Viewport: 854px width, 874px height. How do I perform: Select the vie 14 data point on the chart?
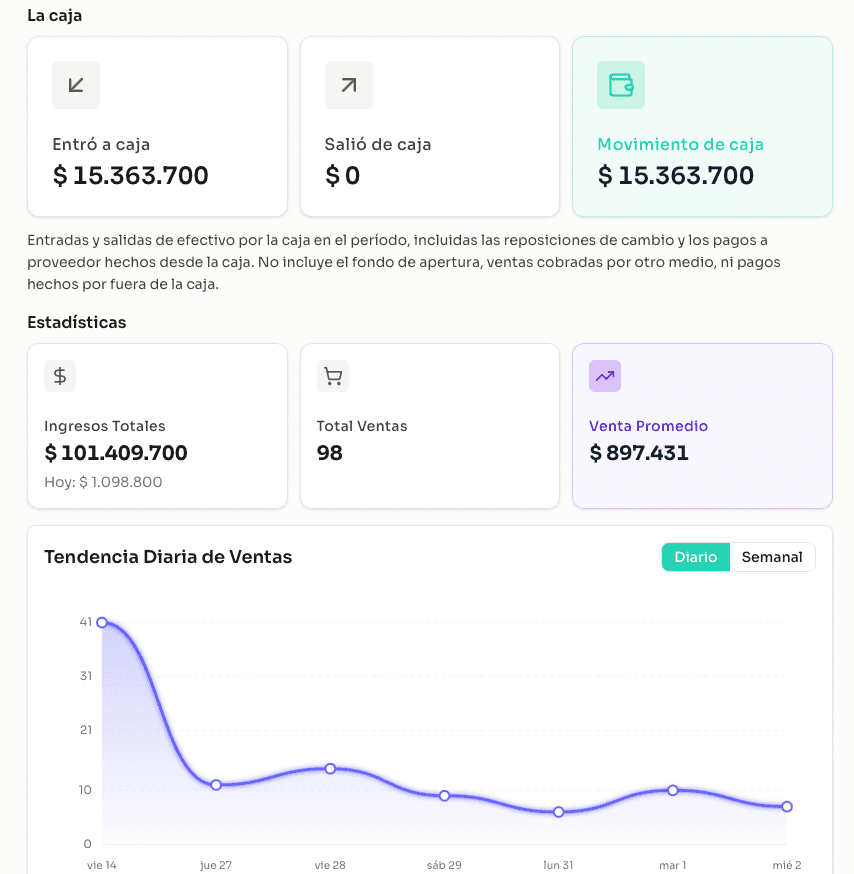(x=102, y=622)
